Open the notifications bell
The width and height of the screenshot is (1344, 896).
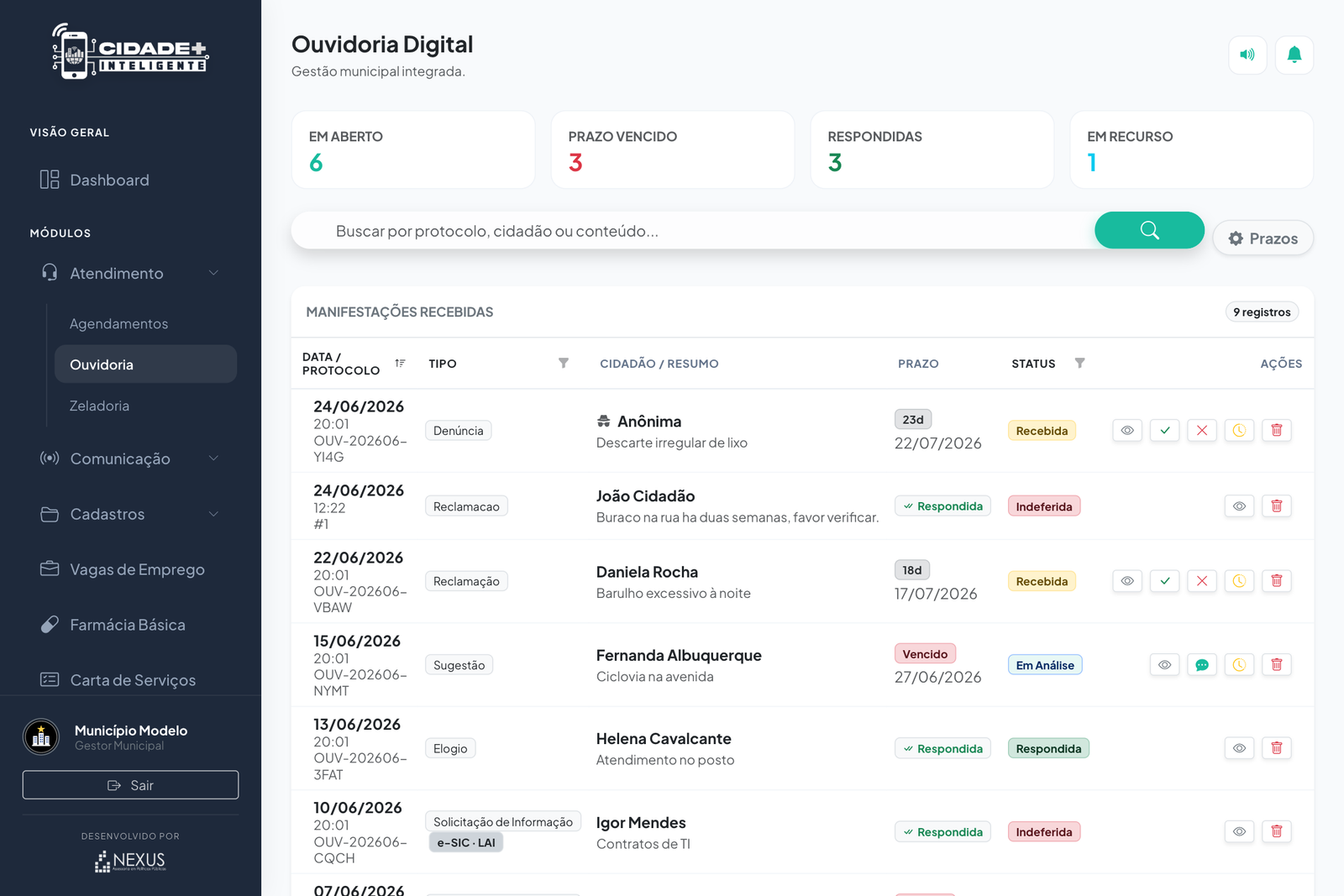(1294, 55)
